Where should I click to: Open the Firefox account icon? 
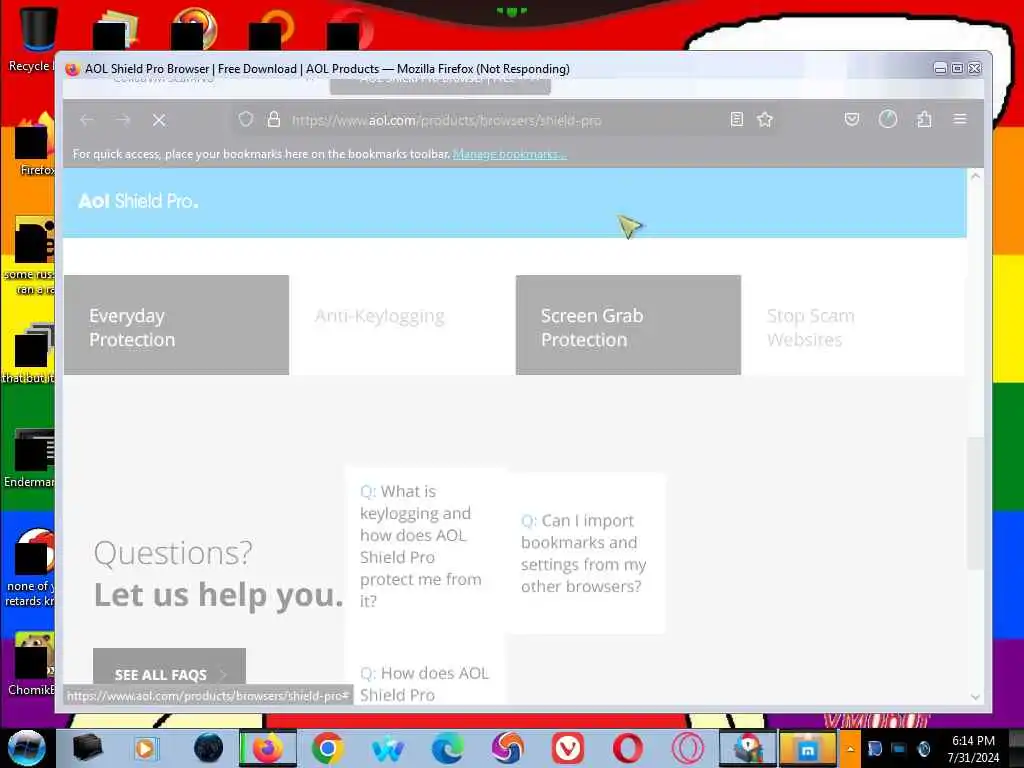(888, 120)
